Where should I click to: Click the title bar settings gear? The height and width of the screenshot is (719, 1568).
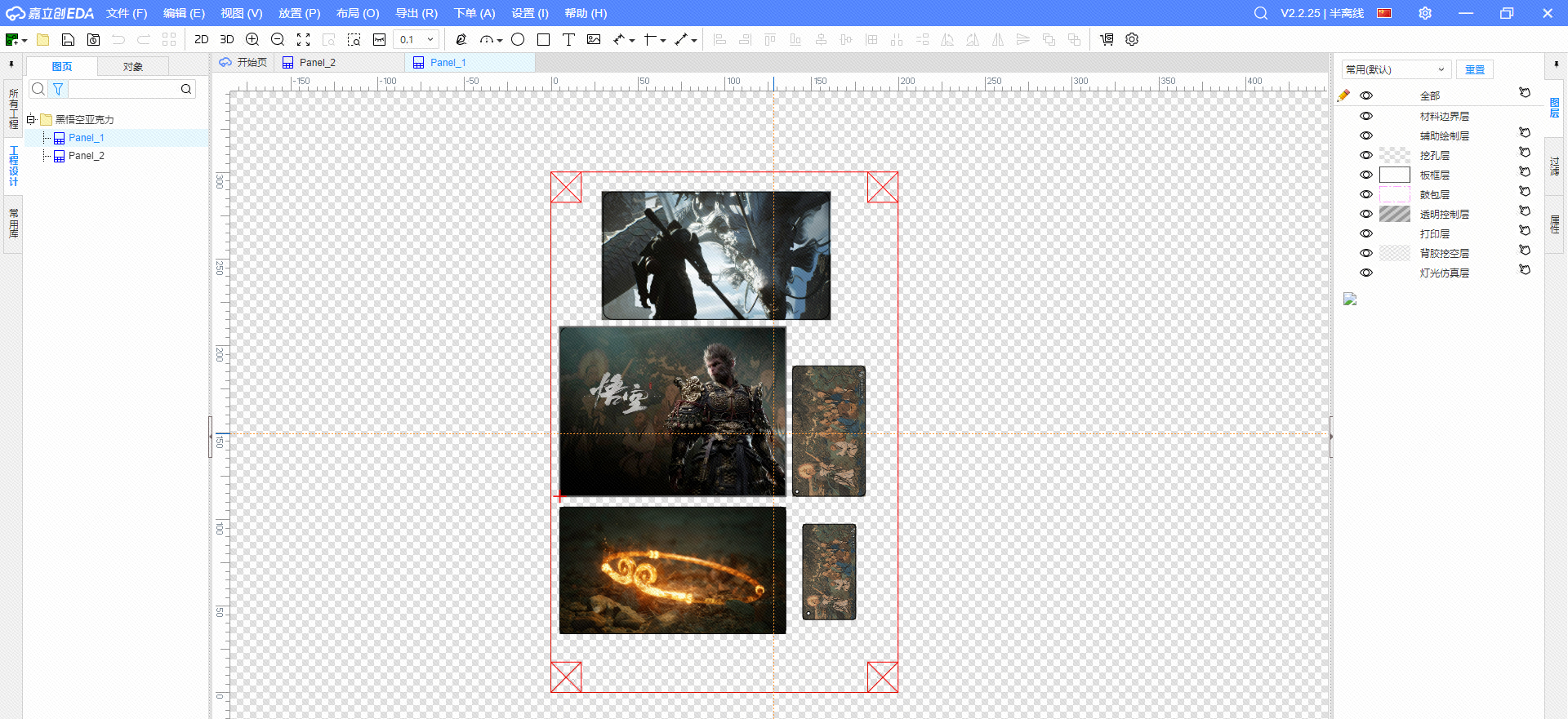pyautogui.click(x=1425, y=13)
